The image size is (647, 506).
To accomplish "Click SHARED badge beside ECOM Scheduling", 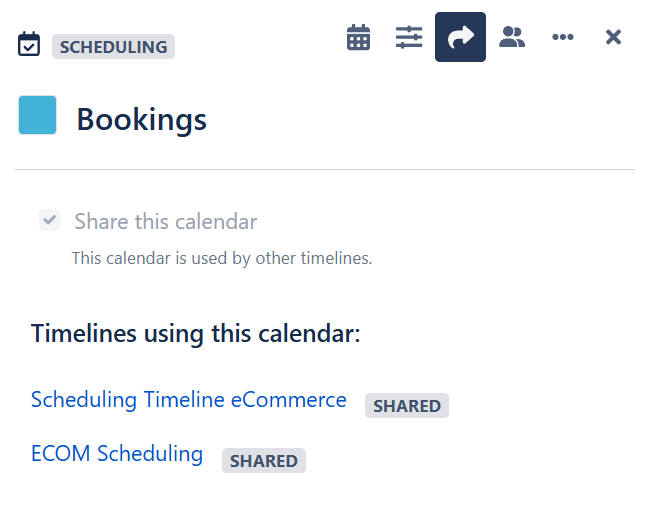I will (x=263, y=461).
